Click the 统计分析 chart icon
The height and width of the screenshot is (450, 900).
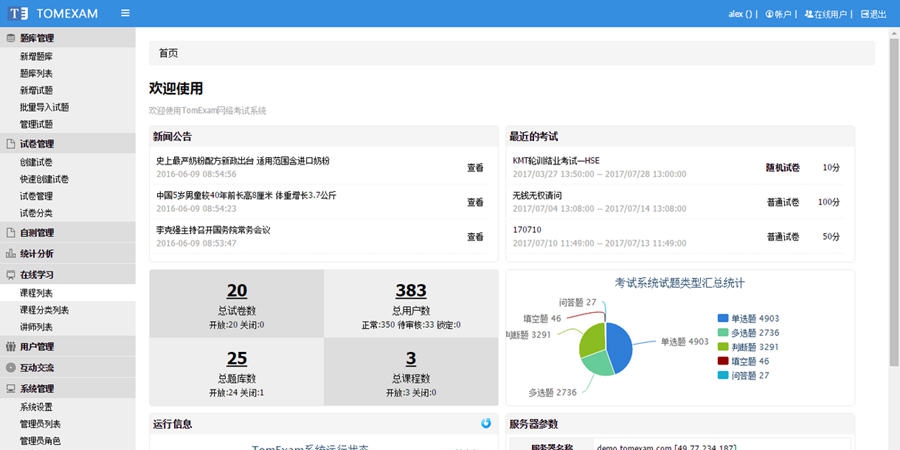11,254
